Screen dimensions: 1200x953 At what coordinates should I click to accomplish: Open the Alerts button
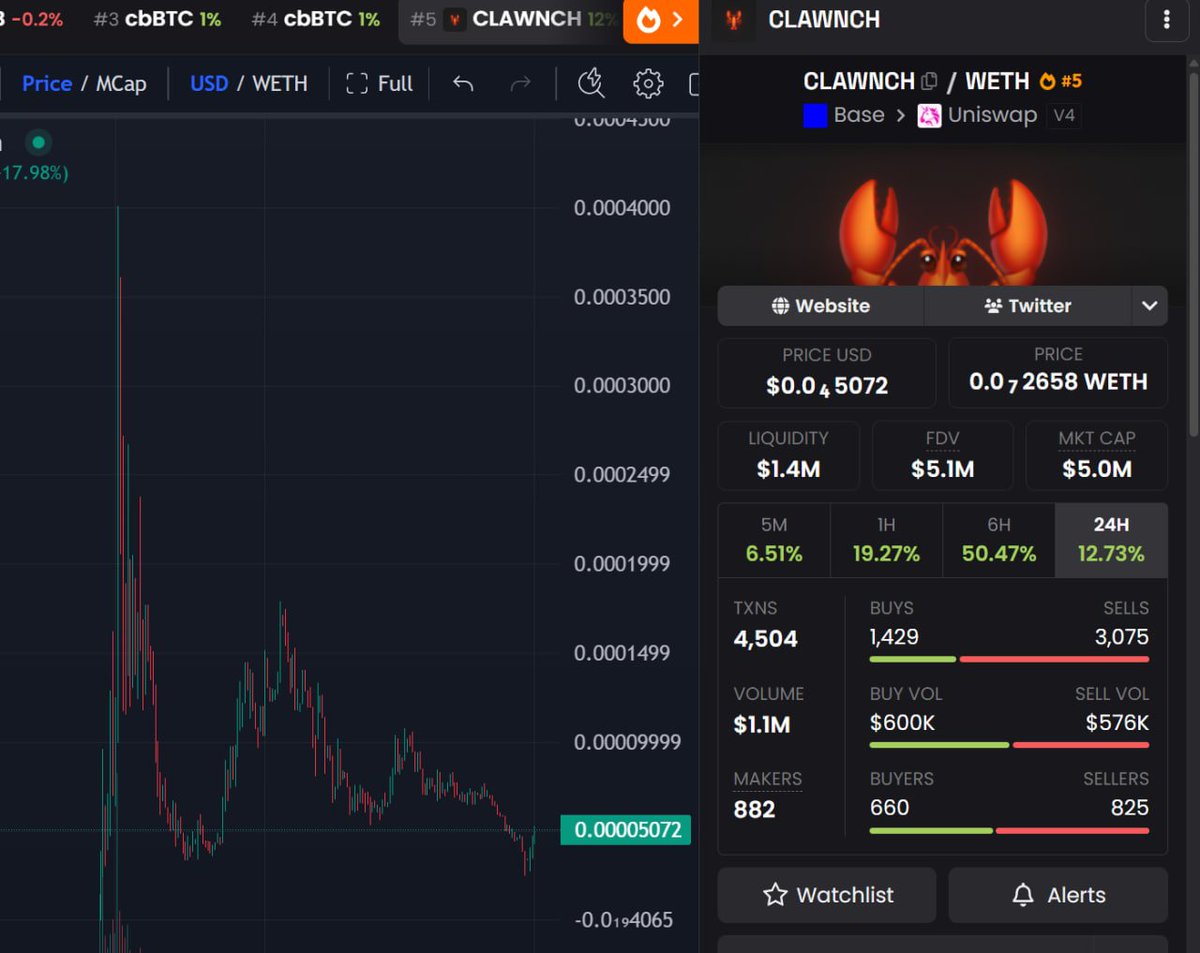(x=1058, y=895)
